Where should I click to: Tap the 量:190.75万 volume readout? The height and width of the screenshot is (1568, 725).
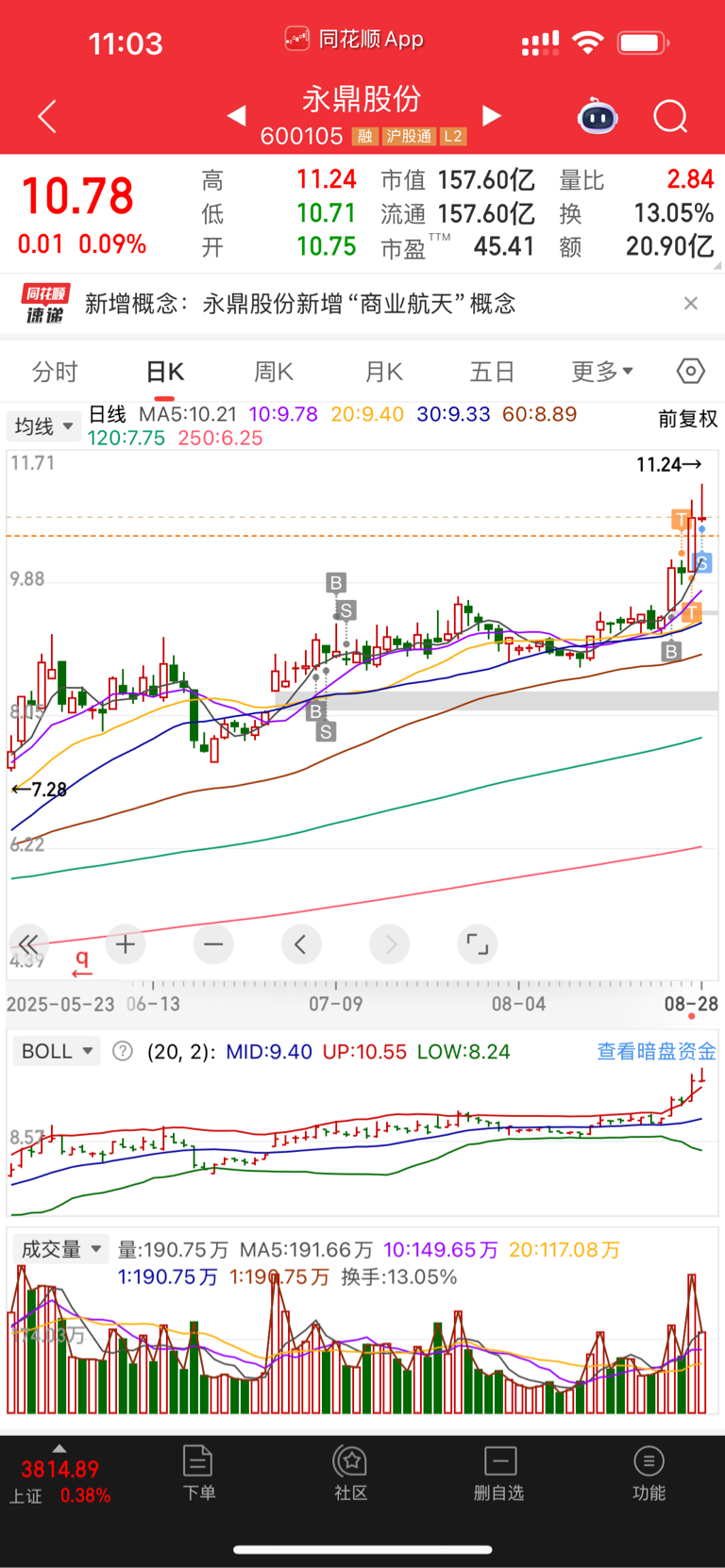[x=173, y=1250]
